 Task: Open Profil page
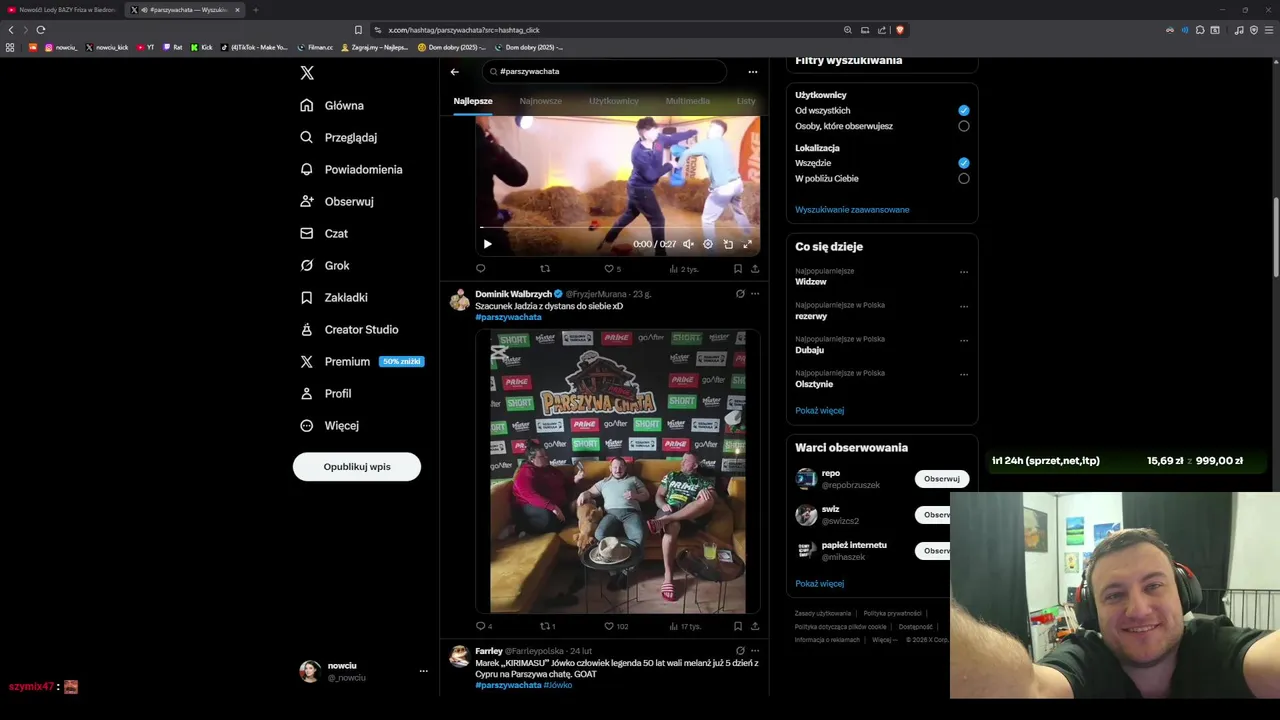click(x=326, y=393)
